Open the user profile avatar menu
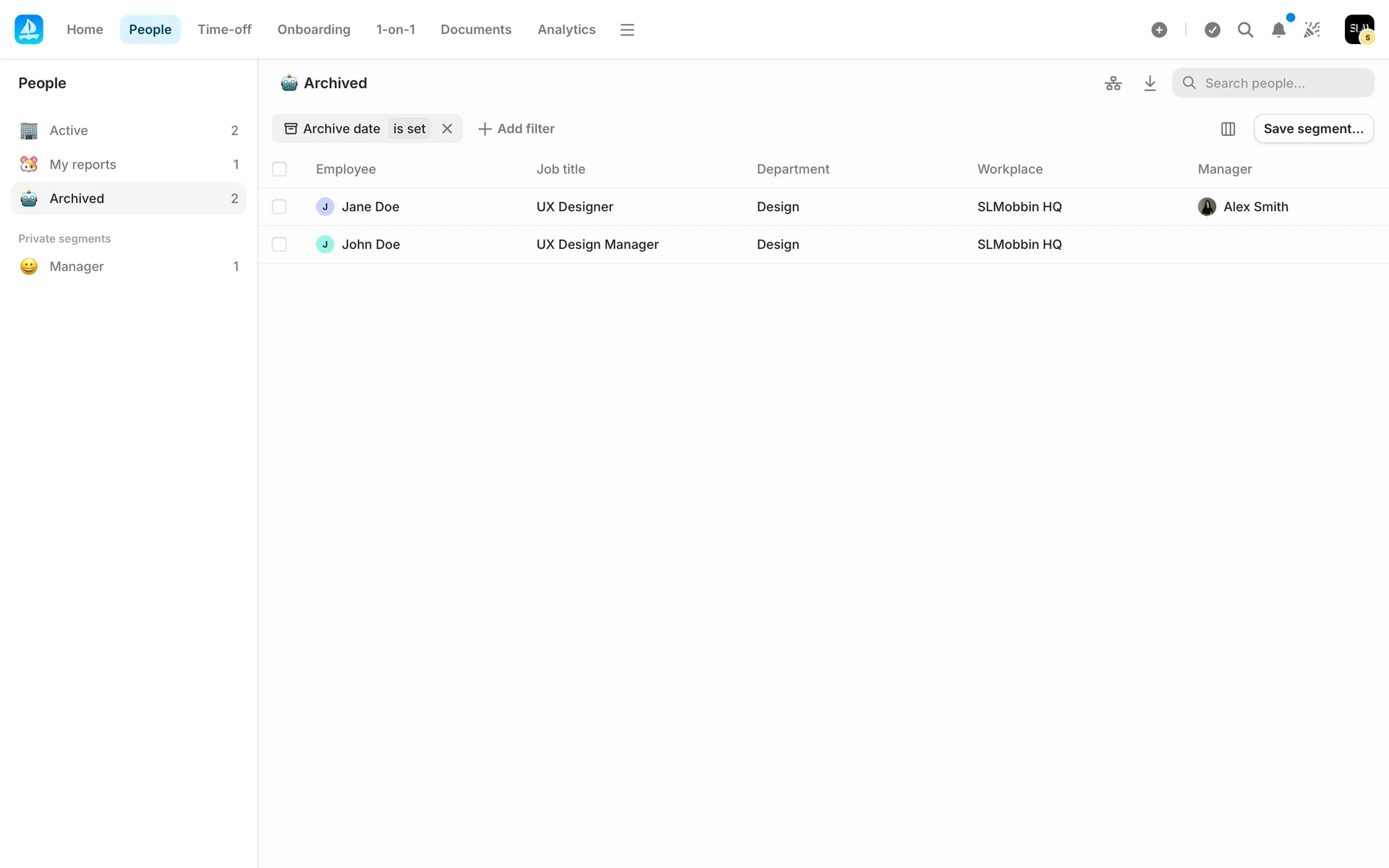The height and width of the screenshot is (868, 1389). coord(1359,30)
